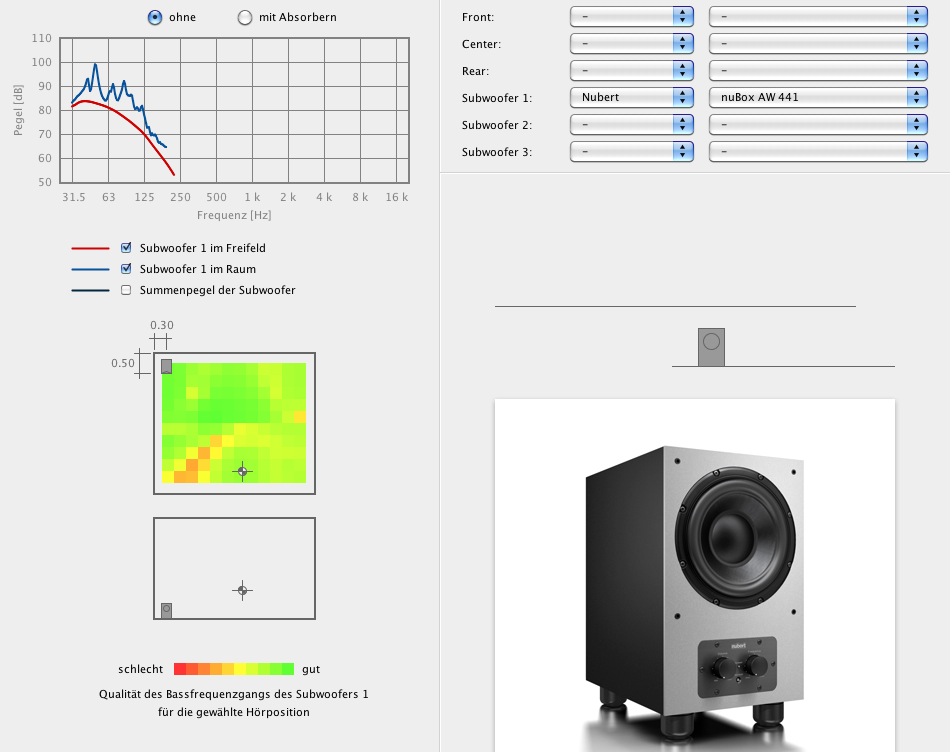This screenshot has width=952, height=752.
Task: Open Subwoofer 1 brand dropdown showing Nubert
Action: point(631,98)
